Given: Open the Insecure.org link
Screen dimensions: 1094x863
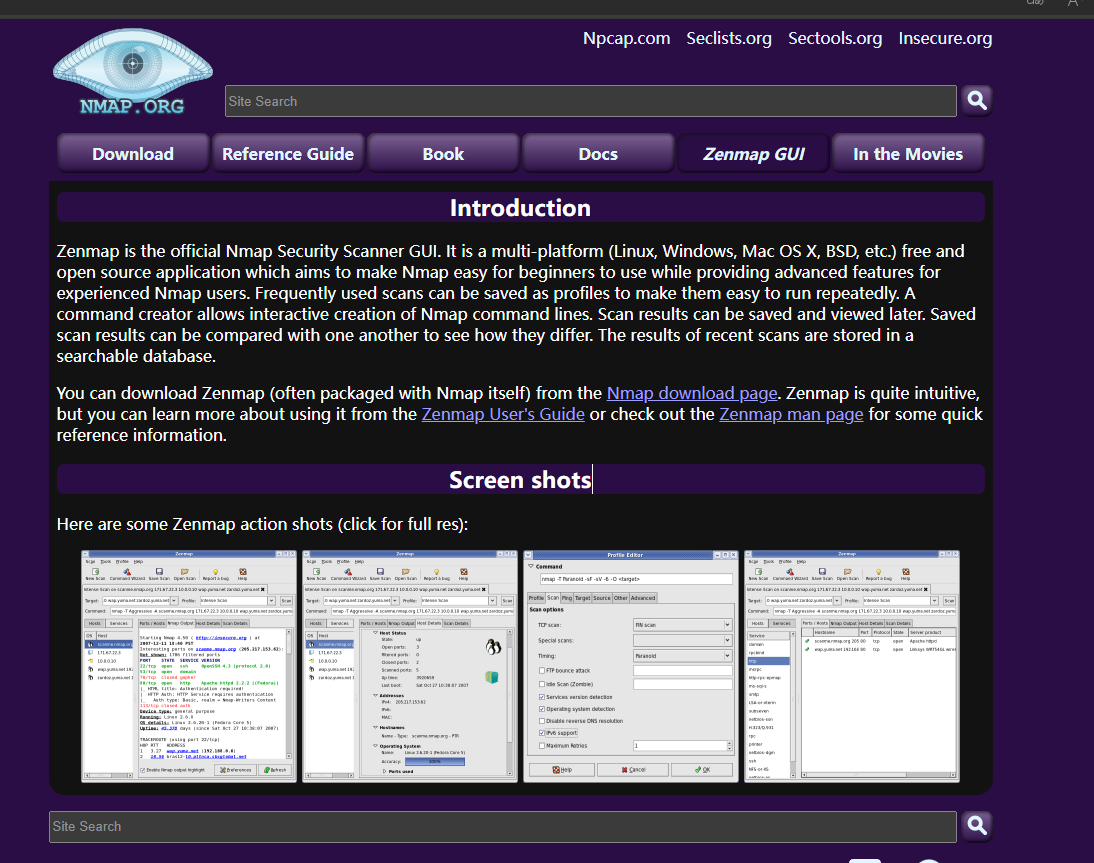Looking at the screenshot, I should pos(945,38).
